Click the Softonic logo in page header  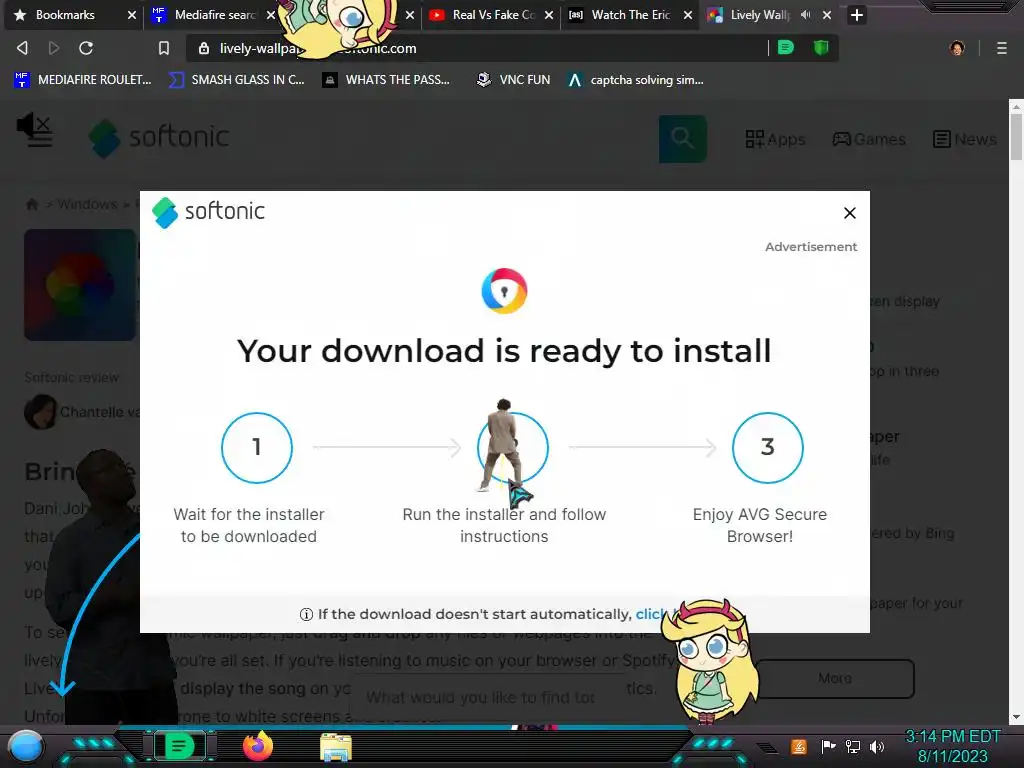tap(159, 138)
